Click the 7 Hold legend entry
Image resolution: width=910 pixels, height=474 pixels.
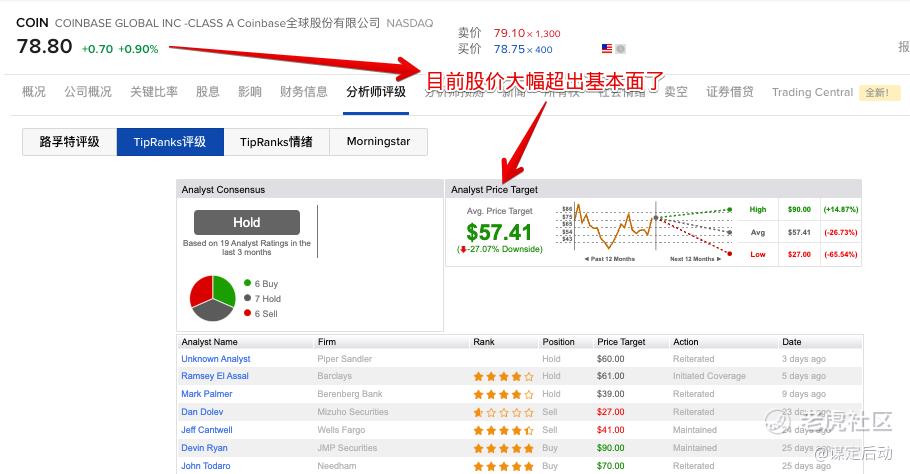click(262, 299)
